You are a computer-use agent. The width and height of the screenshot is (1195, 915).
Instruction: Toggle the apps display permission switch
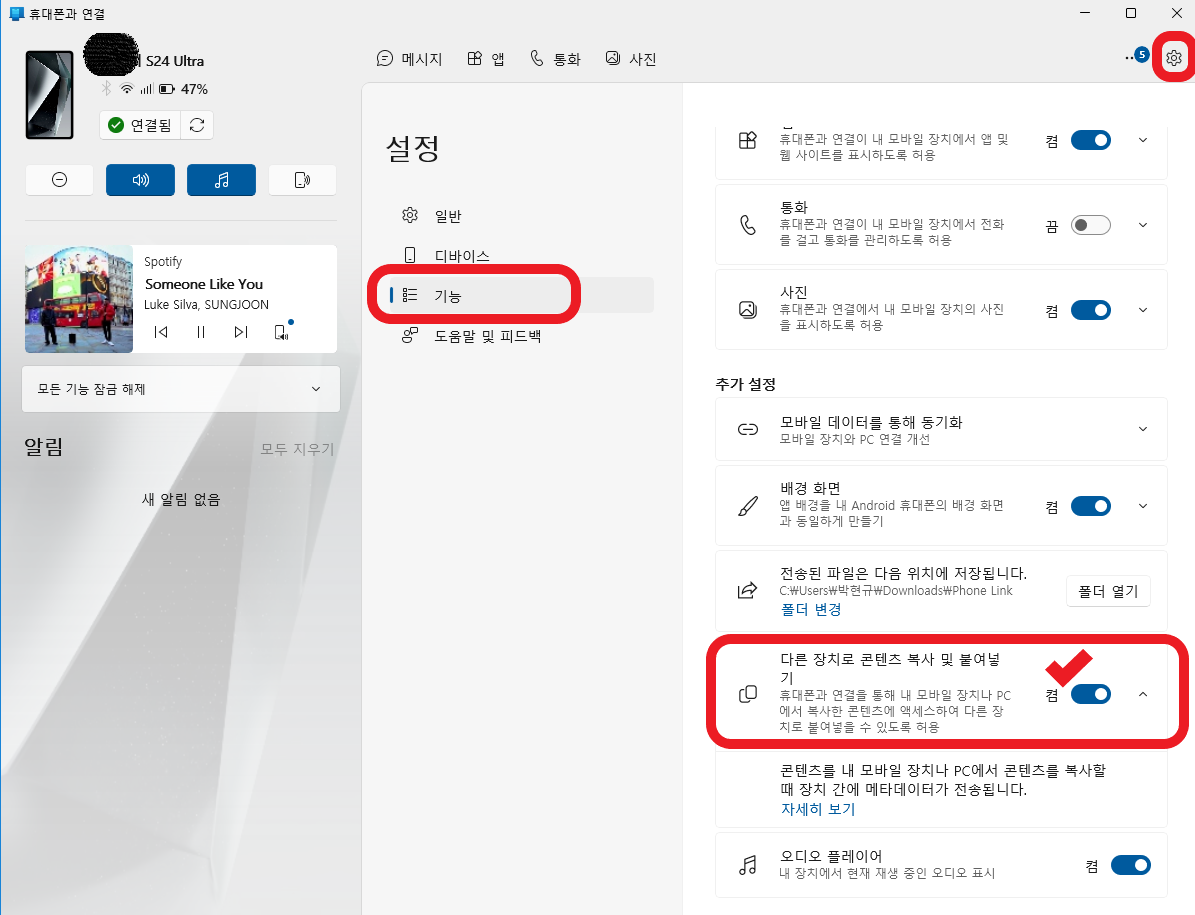click(1091, 140)
